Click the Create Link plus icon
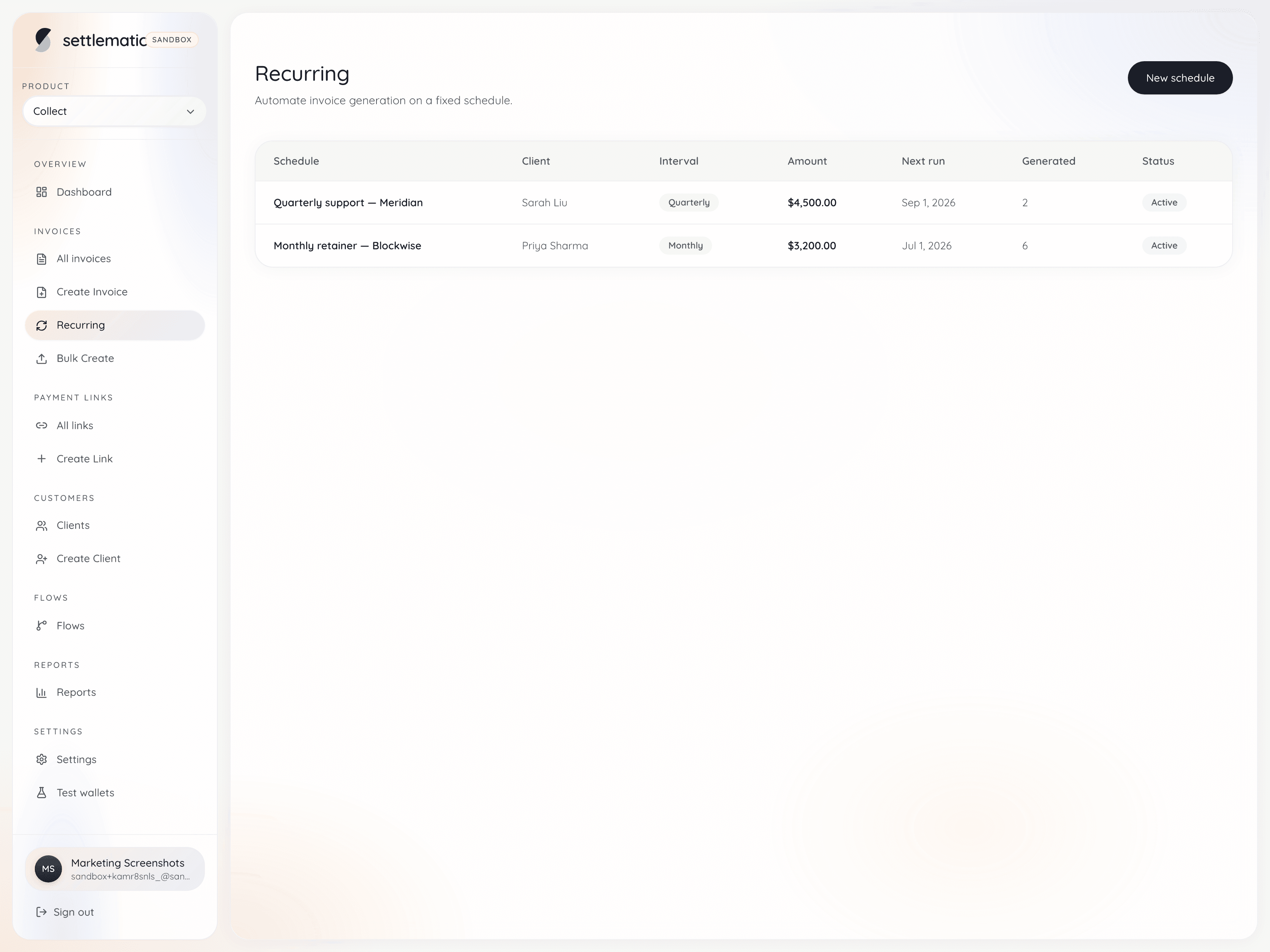 (x=41, y=459)
